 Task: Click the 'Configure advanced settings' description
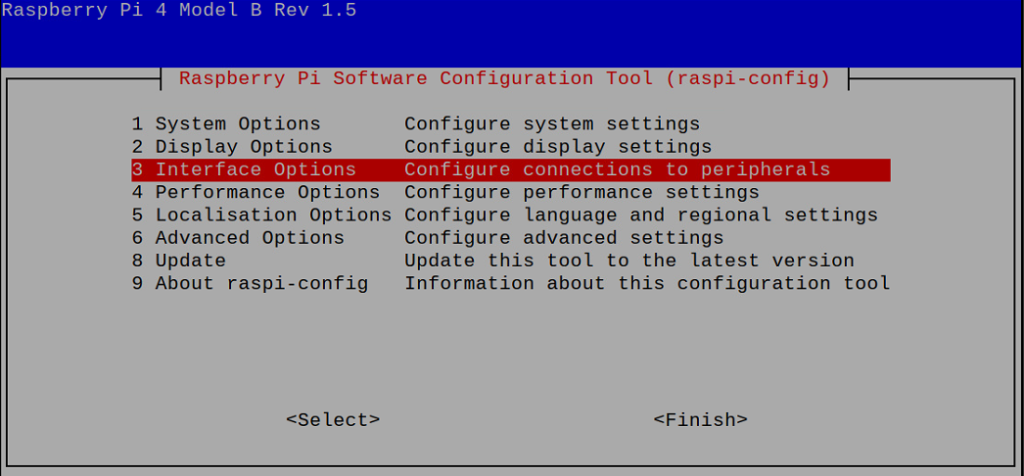coord(564,238)
